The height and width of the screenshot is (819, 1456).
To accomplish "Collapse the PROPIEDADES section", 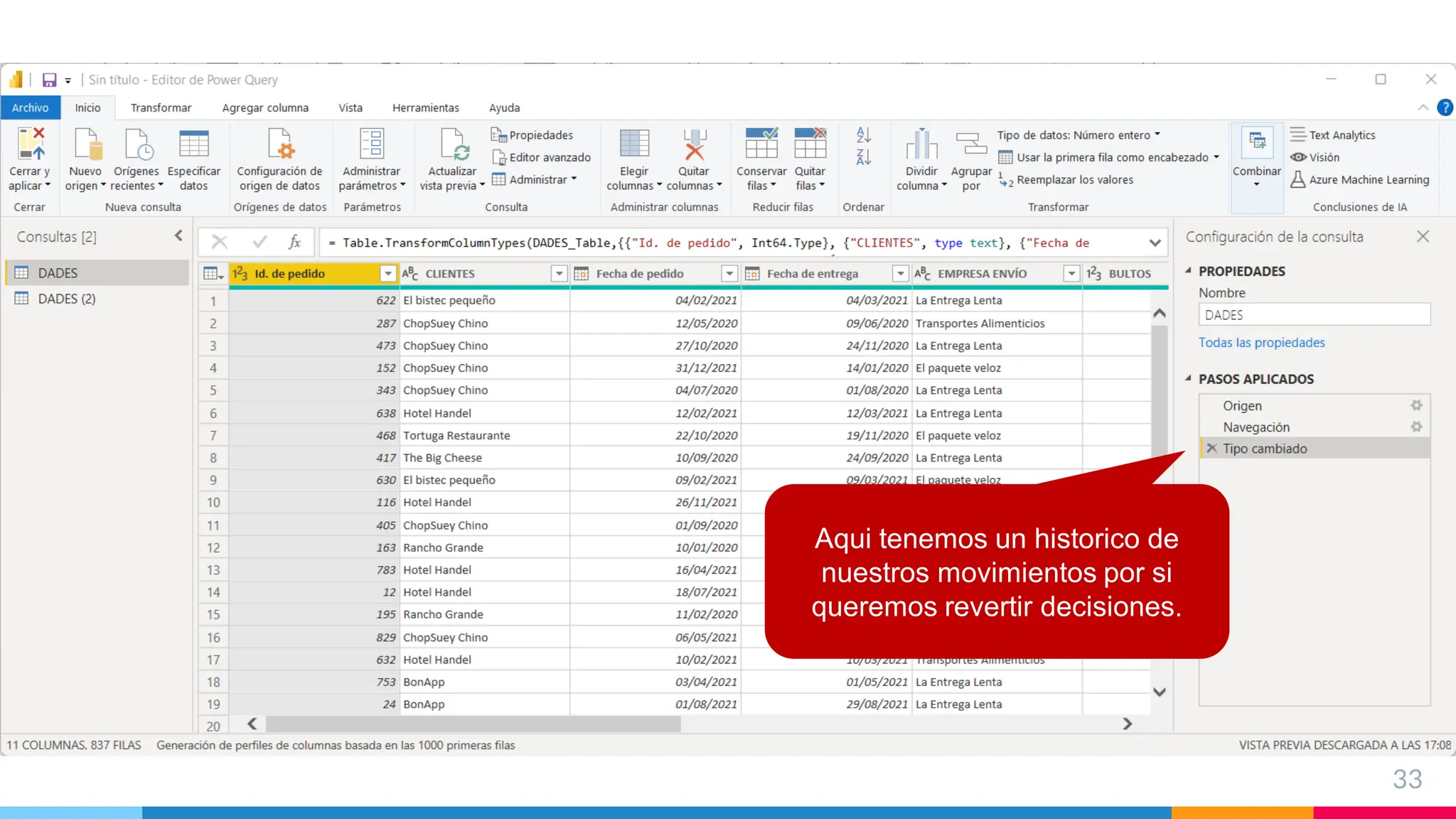I will [1188, 271].
